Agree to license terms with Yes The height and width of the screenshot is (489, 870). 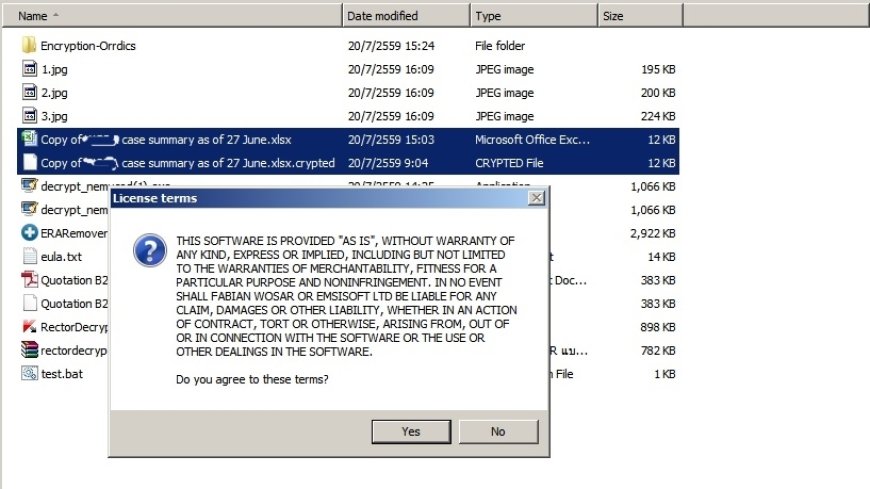pyautogui.click(x=411, y=431)
